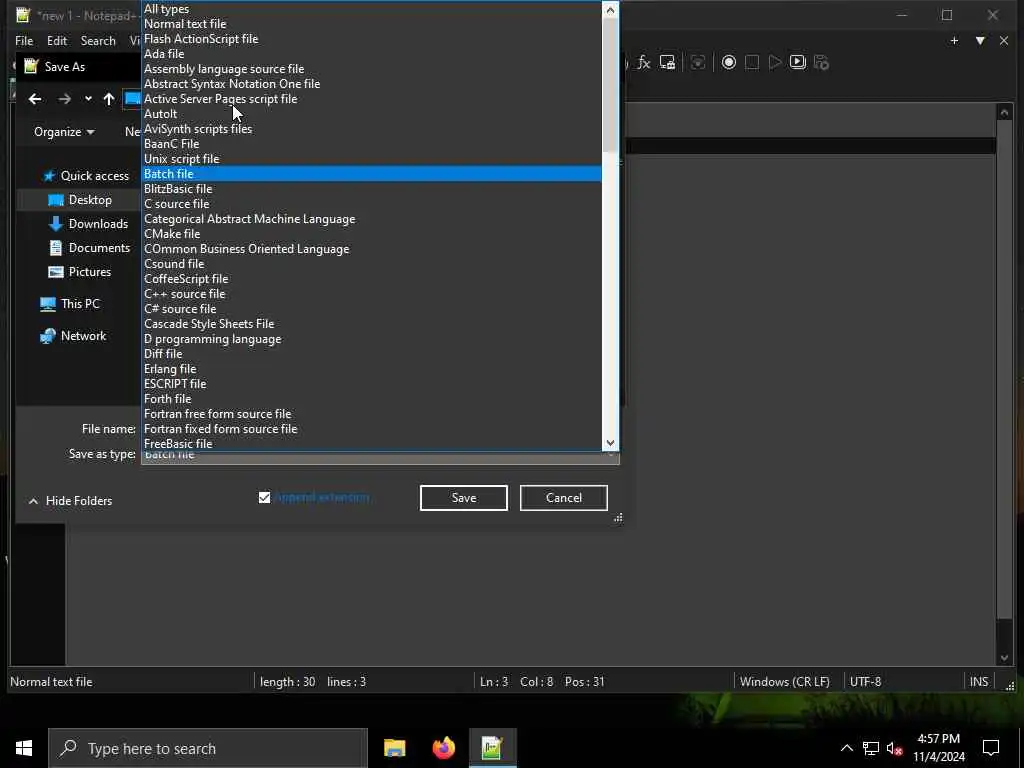Select BlitzBasic file type

(x=372, y=189)
